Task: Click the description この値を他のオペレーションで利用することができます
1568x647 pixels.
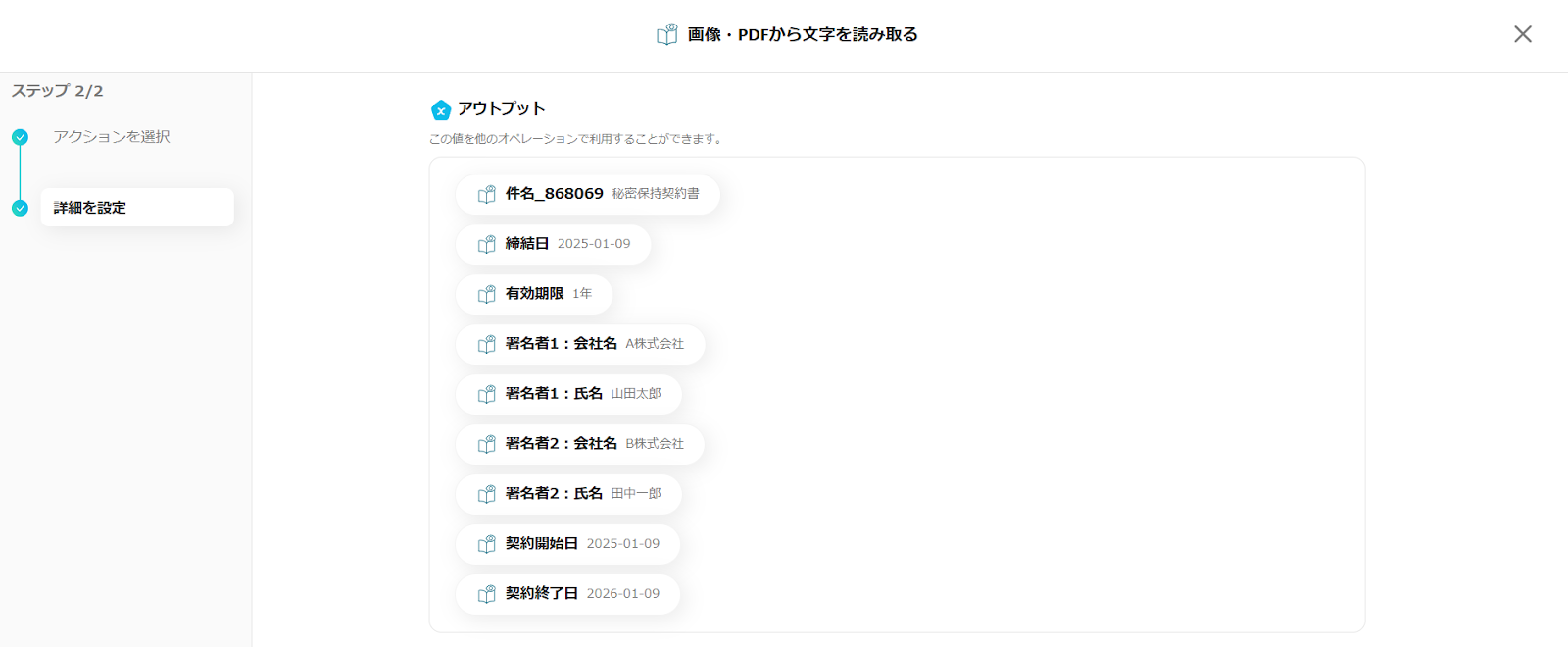Action: click(x=576, y=139)
